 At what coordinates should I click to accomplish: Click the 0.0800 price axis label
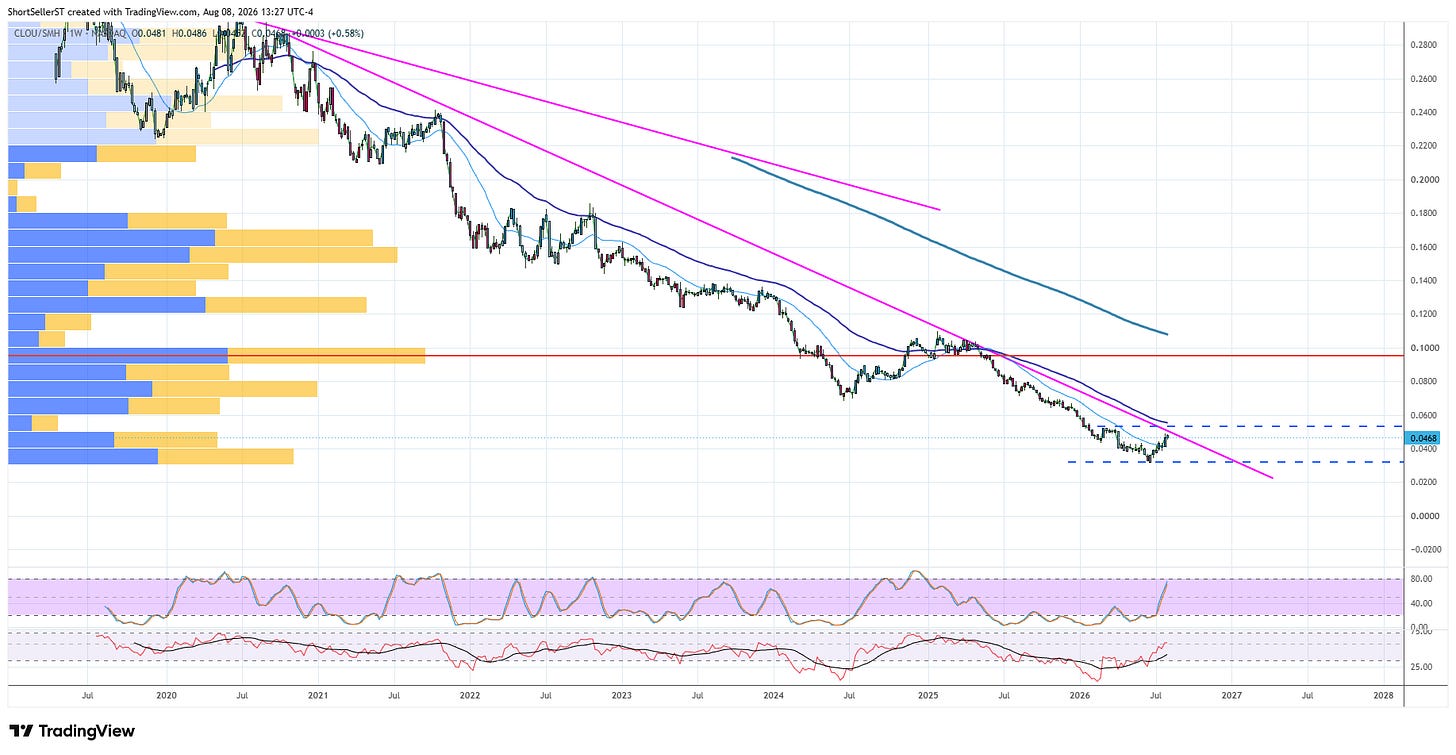(1423, 382)
